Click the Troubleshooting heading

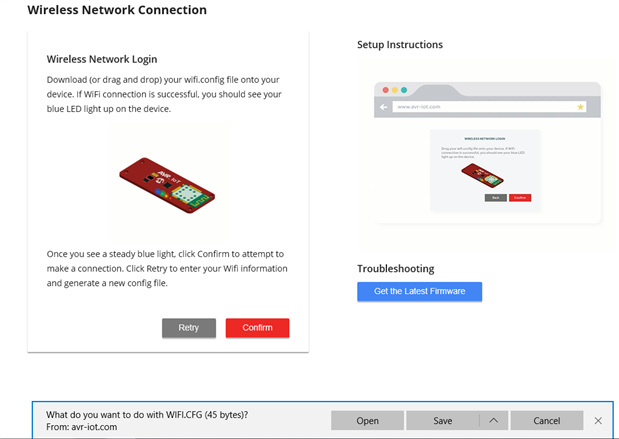coord(397,269)
